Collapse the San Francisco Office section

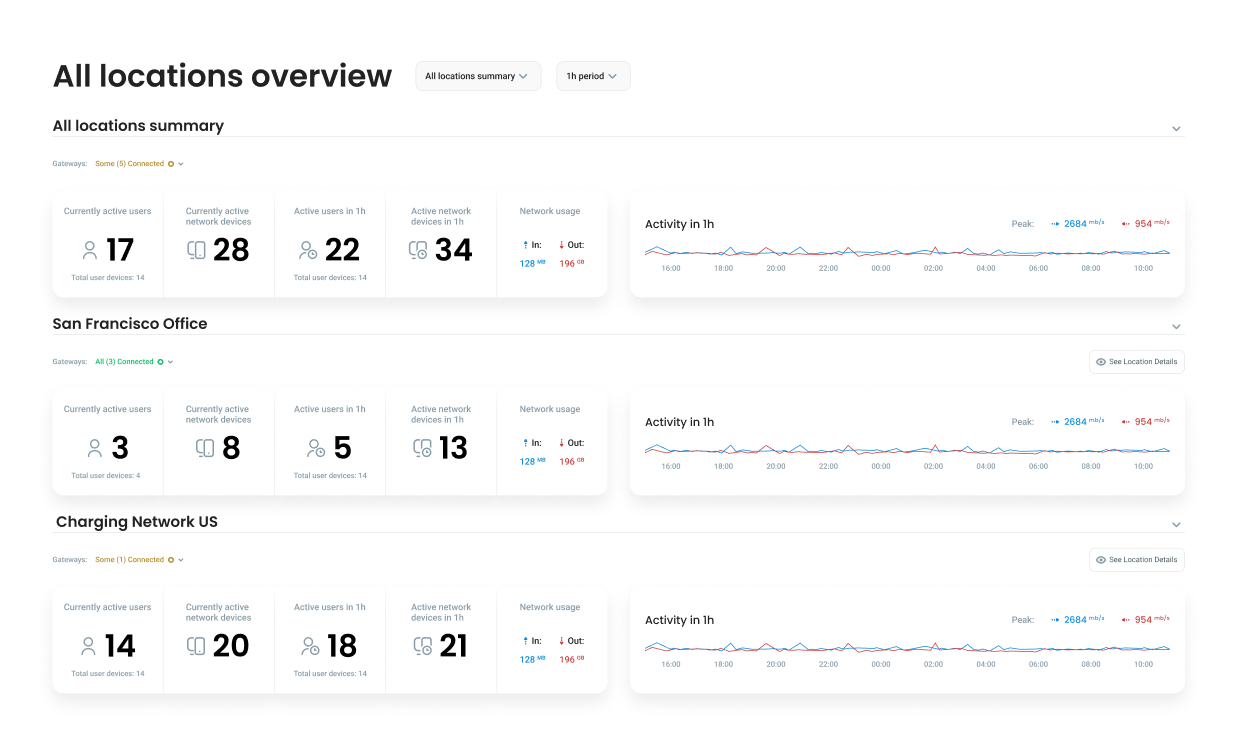click(1176, 326)
